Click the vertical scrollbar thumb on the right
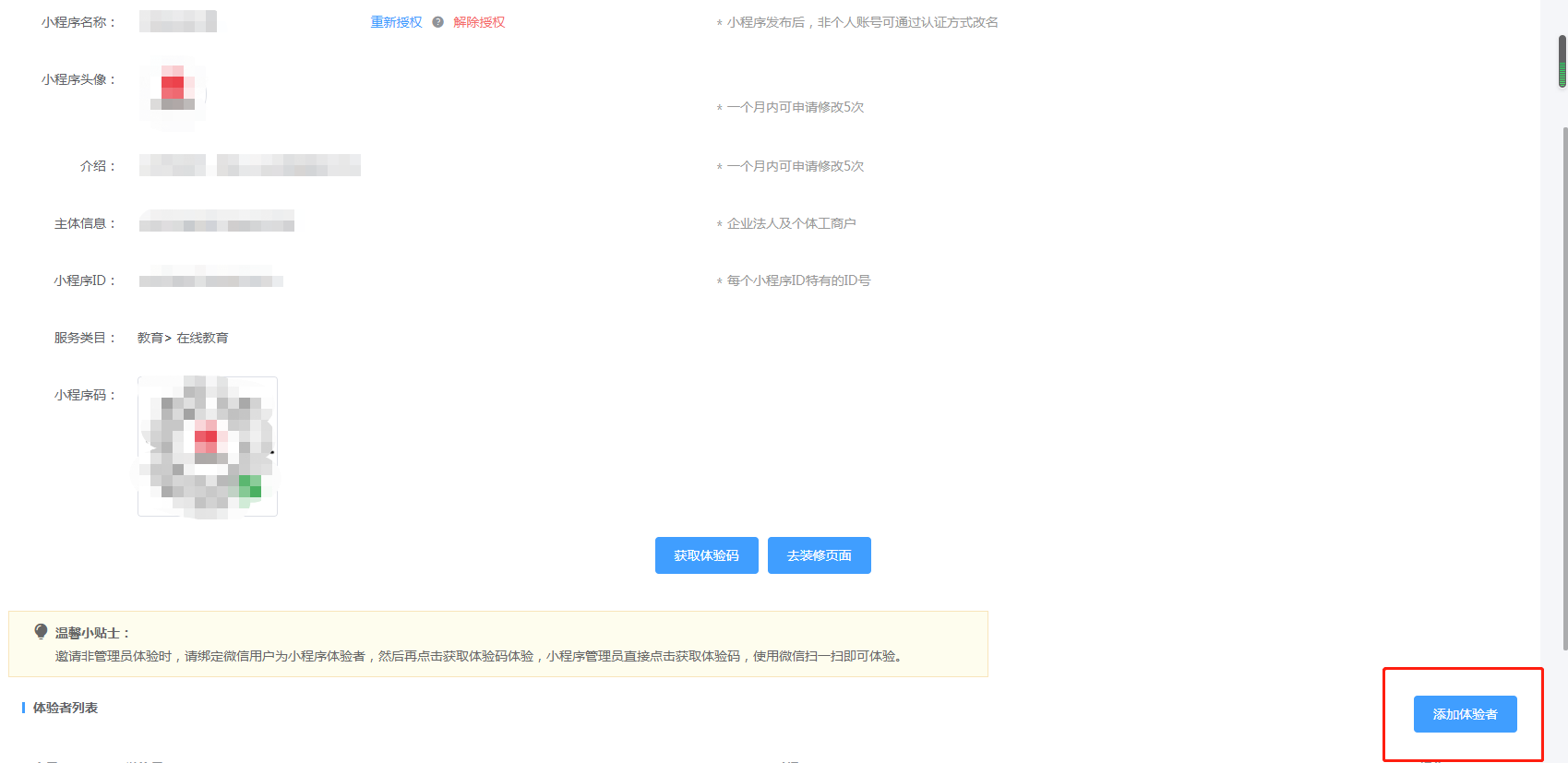The height and width of the screenshot is (763, 1568). click(x=1562, y=62)
